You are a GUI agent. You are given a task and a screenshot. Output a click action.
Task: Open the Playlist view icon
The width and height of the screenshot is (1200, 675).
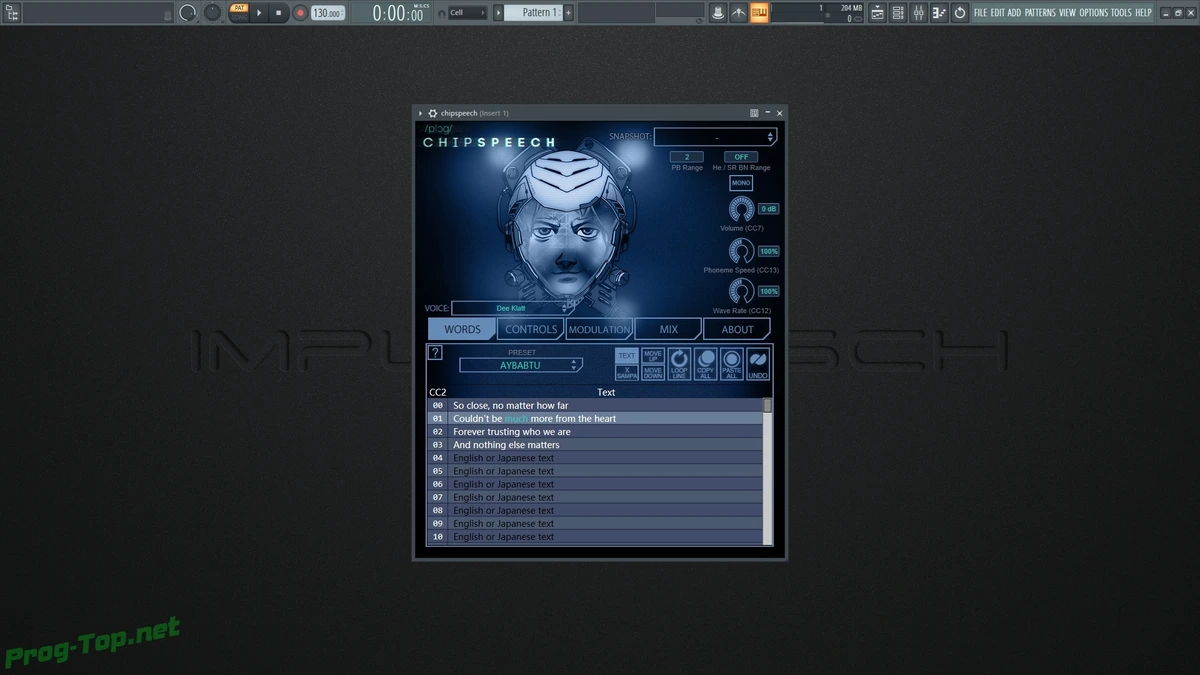point(877,13)
